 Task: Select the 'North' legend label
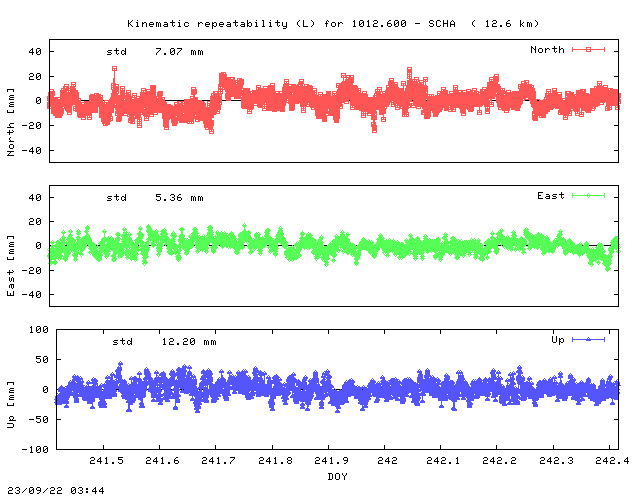[547, 50]
